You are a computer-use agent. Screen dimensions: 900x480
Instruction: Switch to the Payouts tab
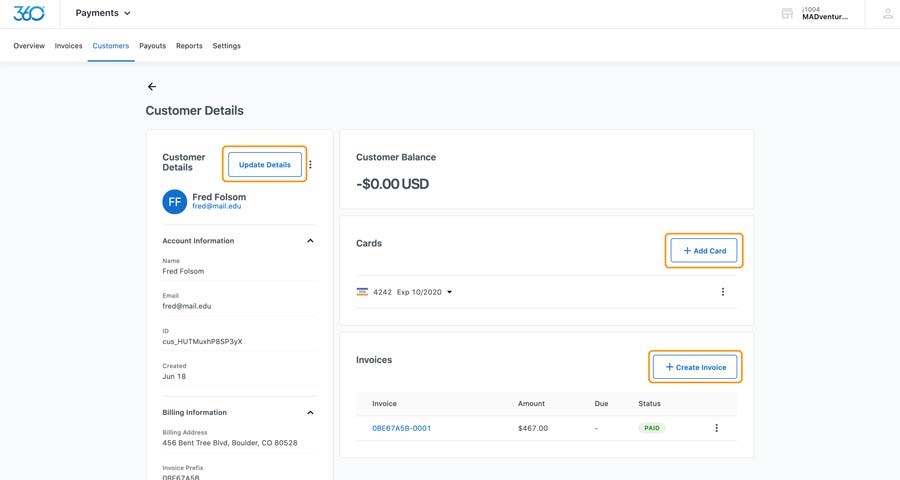pos(153,46)
